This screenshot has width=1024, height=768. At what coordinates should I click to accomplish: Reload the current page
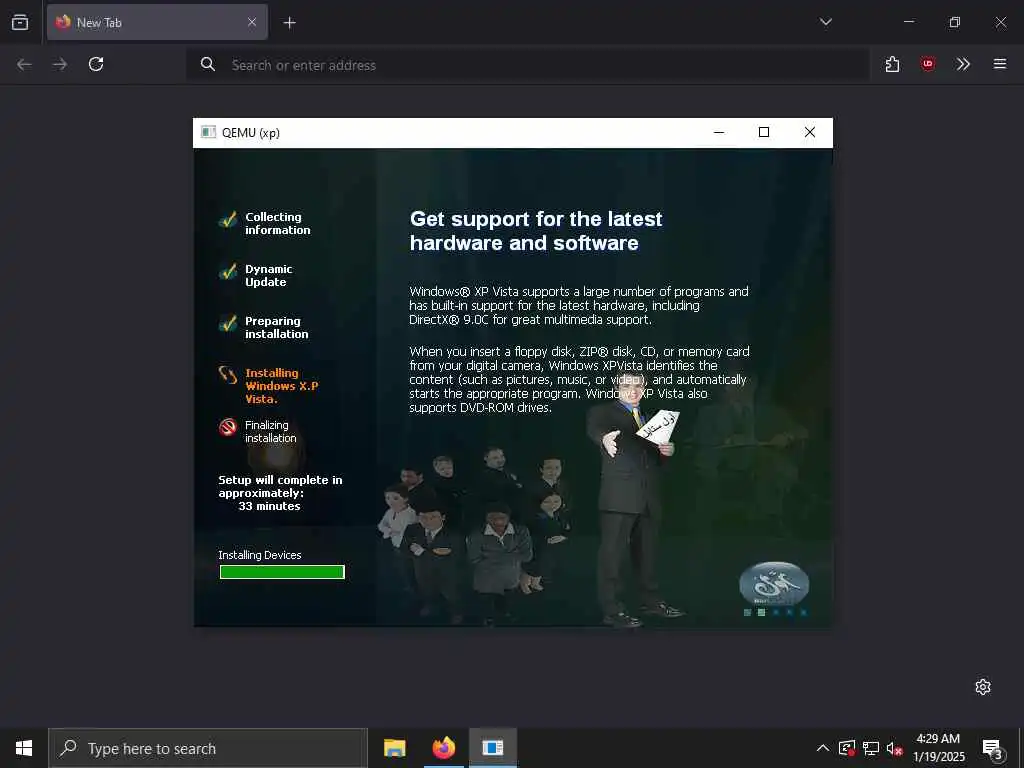[x=96, y=64]
